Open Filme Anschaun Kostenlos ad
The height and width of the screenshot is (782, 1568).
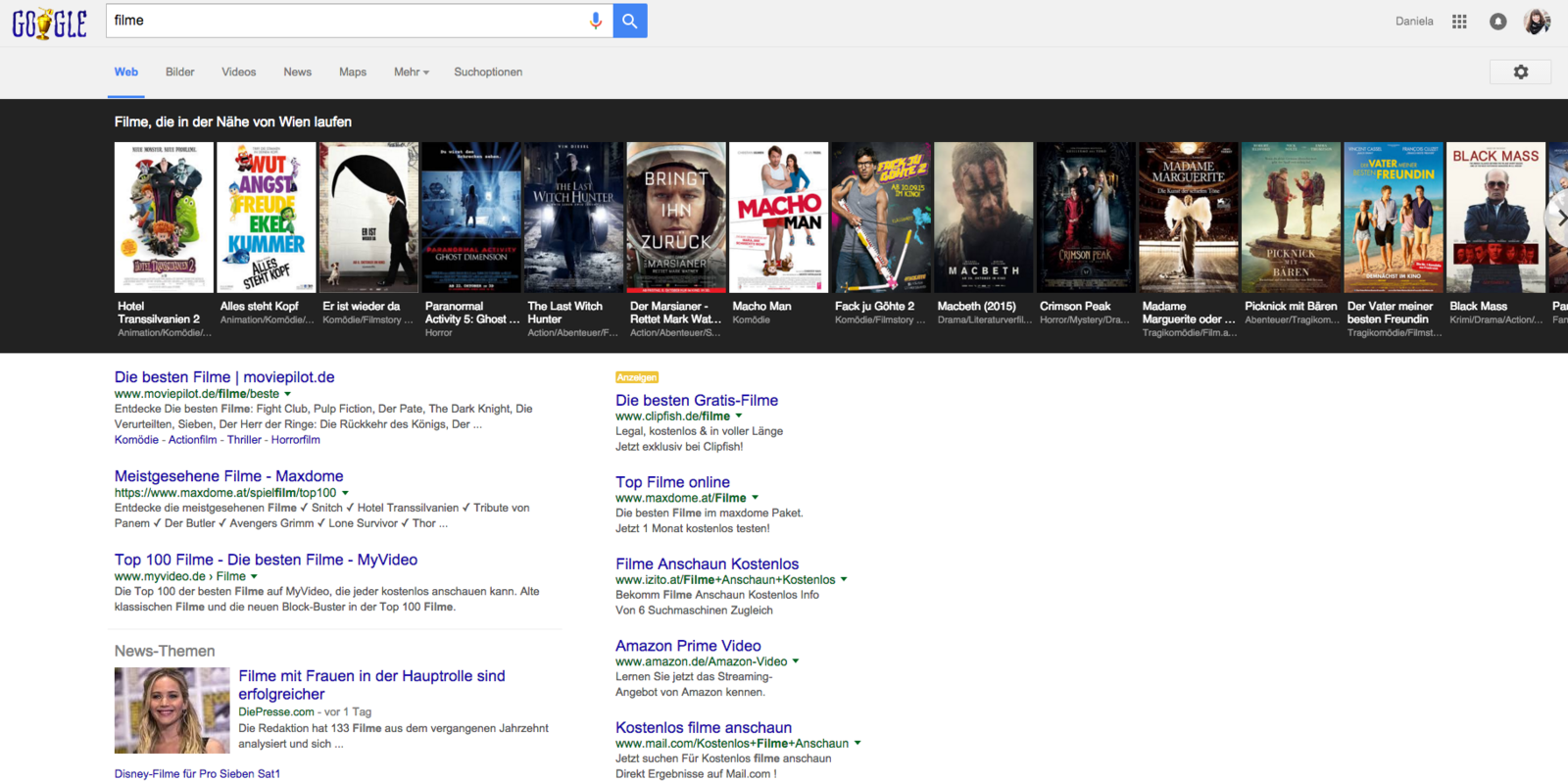[707, 563]
